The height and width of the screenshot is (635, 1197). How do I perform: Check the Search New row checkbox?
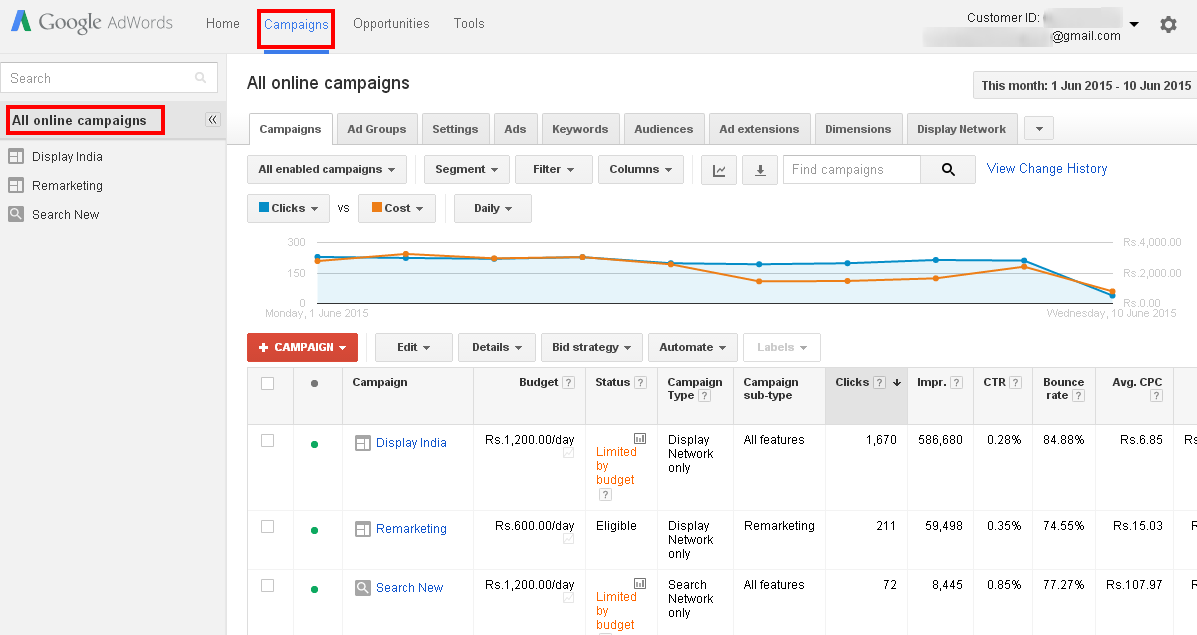point(267,585)
